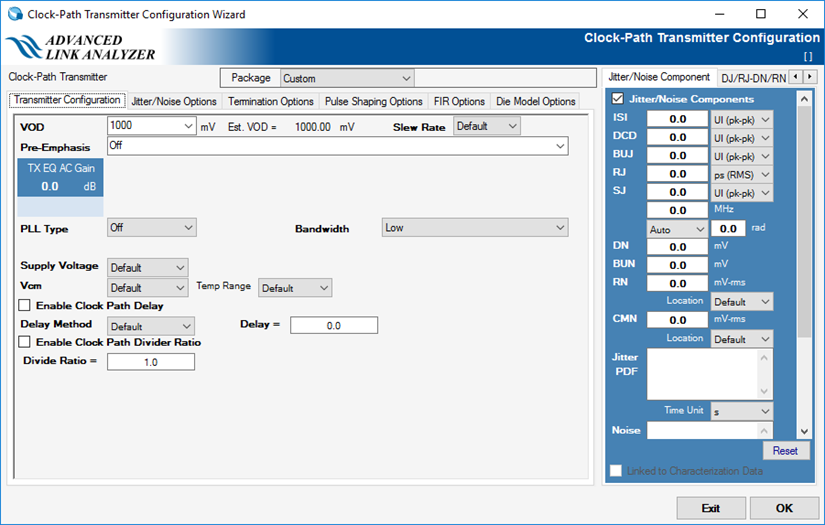Click the Exit button
Viewport: 825px width, 525px height.
710,508
